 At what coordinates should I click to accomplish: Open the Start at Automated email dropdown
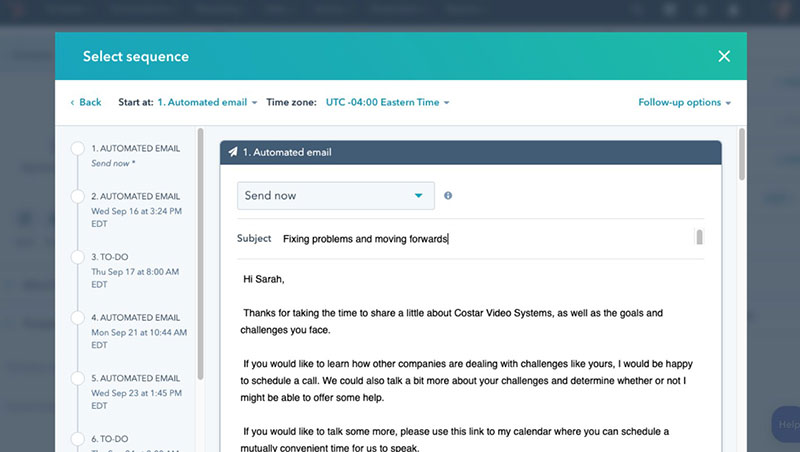(207, 102)
